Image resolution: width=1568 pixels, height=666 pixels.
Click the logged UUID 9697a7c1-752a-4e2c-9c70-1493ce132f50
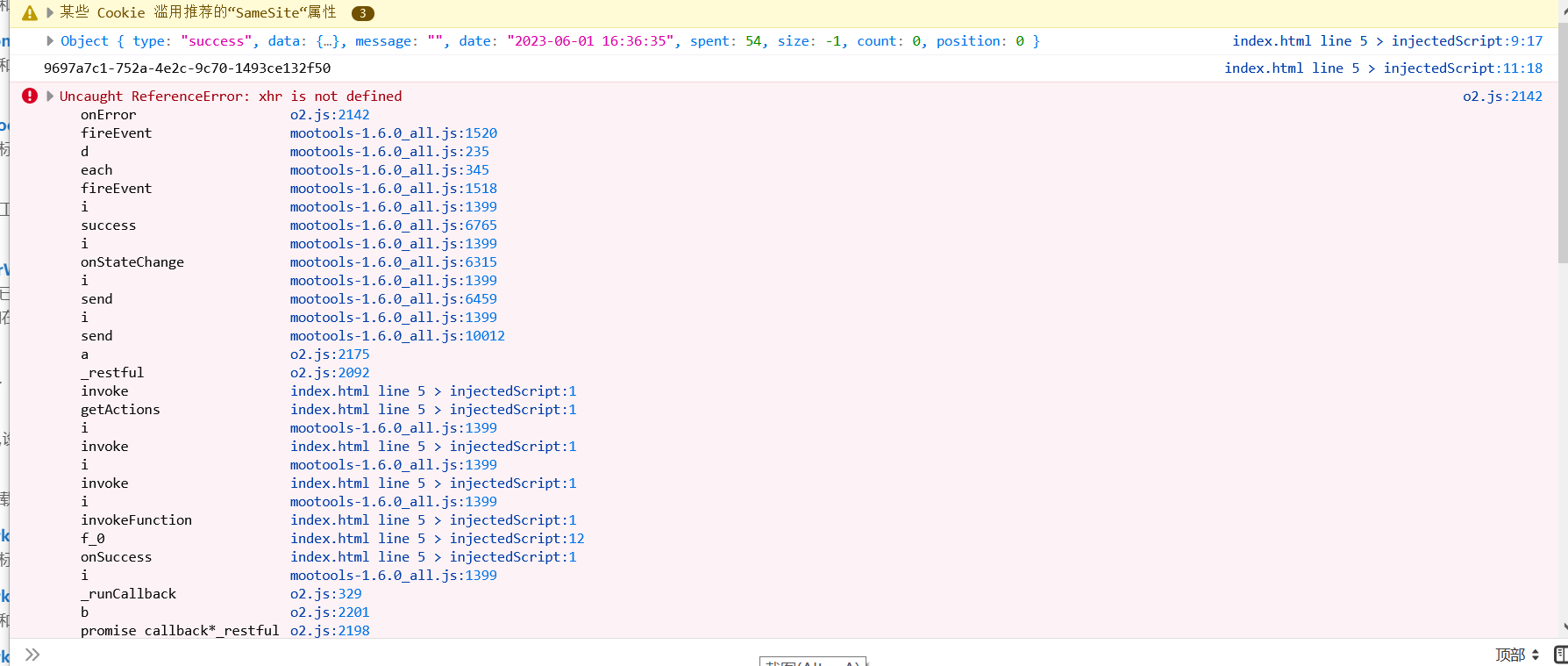coord(188,68)
